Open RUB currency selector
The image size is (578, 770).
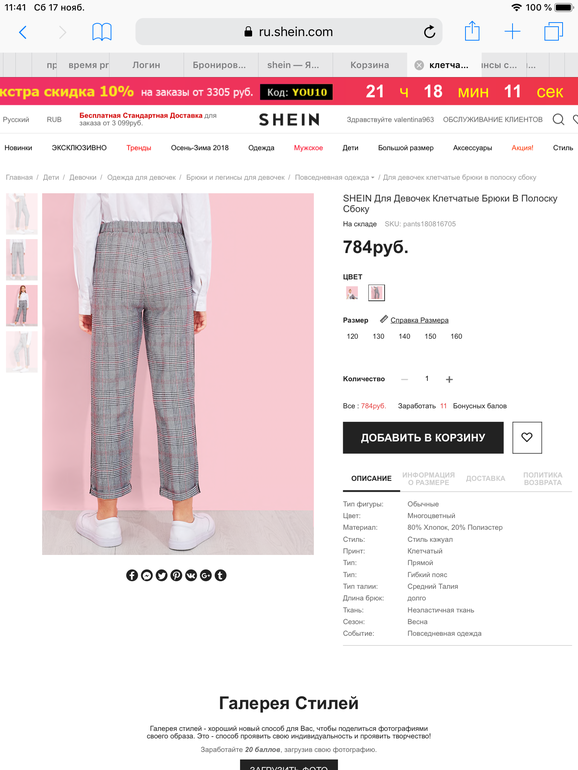[x=54, y=119]
